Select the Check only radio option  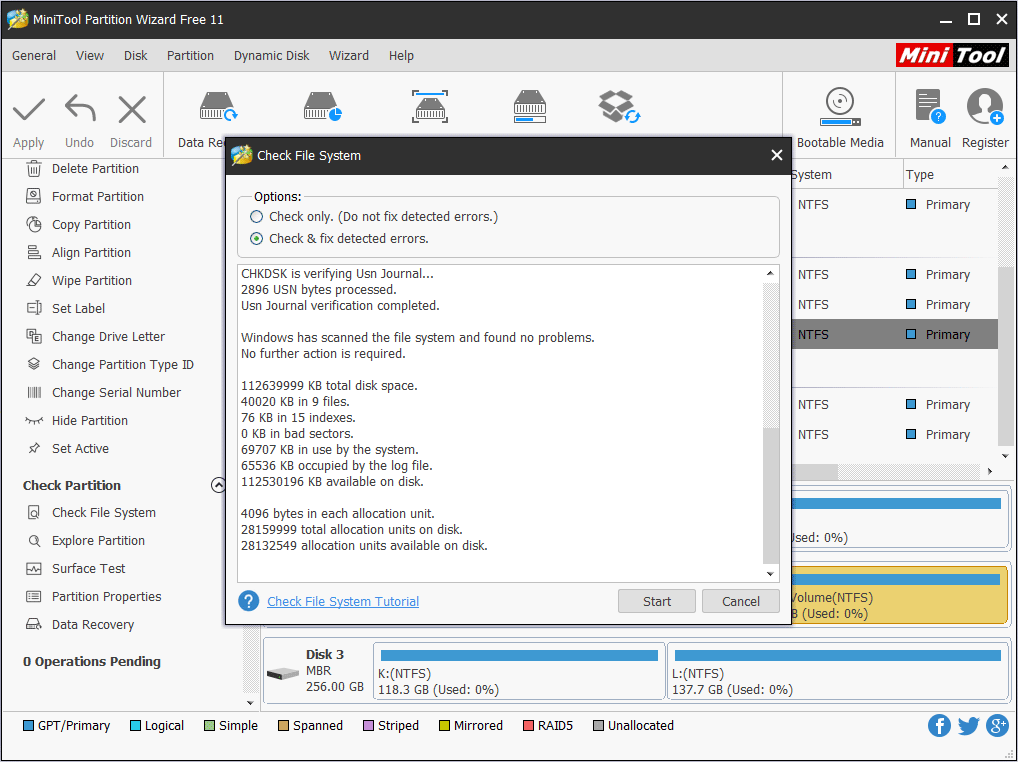(256, 217)
